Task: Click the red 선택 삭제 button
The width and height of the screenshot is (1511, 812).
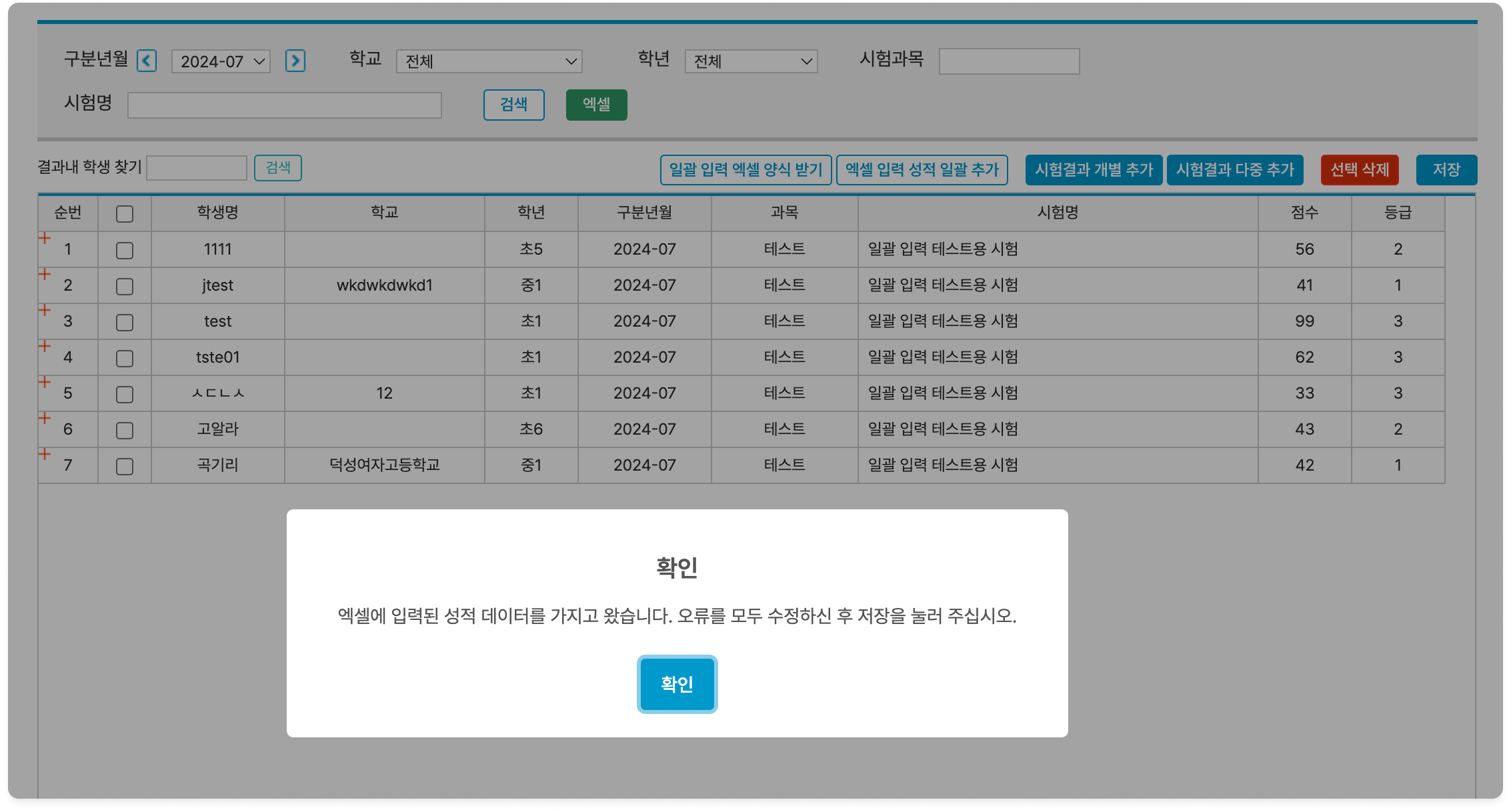Action: pyautogui.click(x=1360, y=170)
